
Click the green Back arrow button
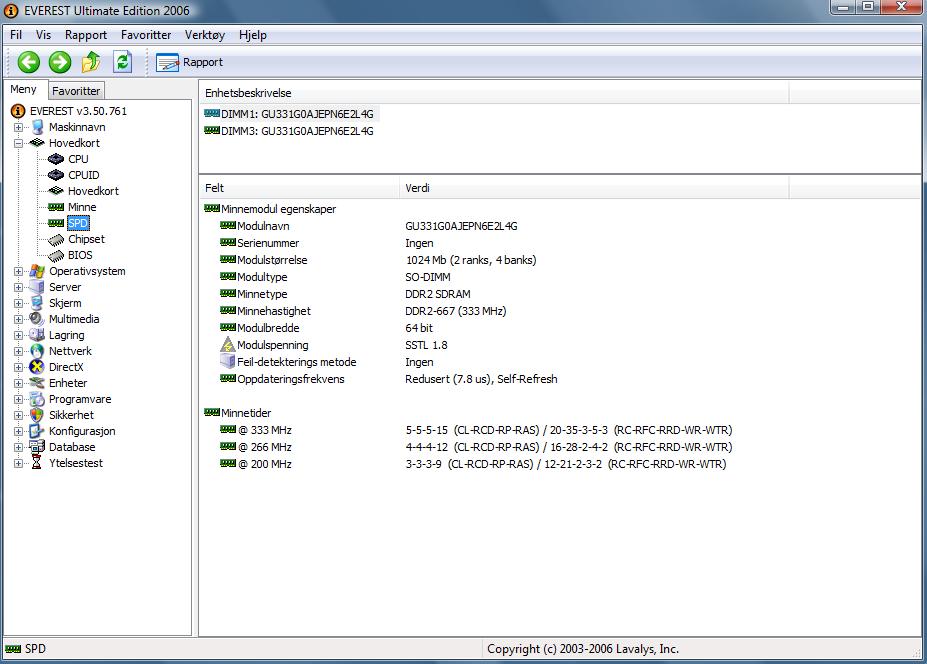(28, 62)
